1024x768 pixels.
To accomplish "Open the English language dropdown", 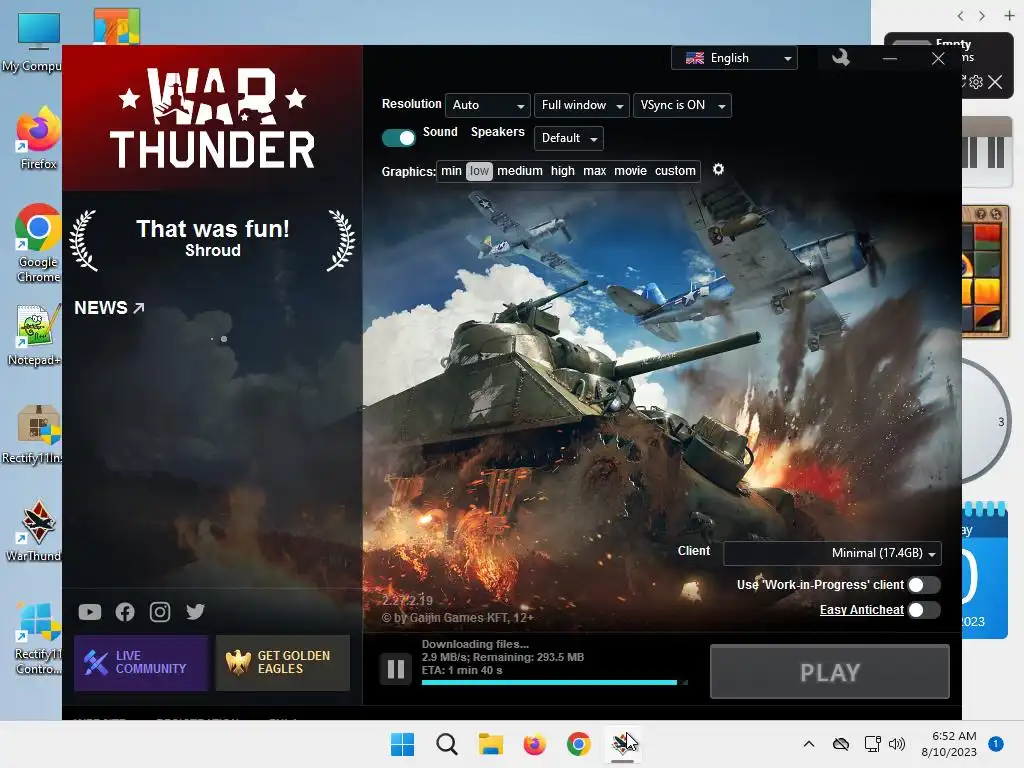I will (x=734, y=58).
